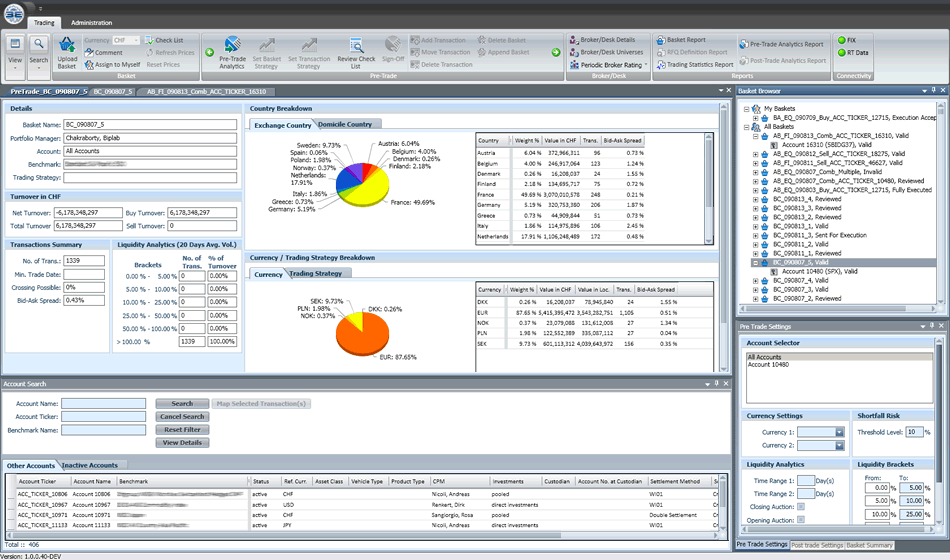Switch to the Administration ribbon tab
The height and width of the screenshot is (560, 950).
tap(91, 22)
